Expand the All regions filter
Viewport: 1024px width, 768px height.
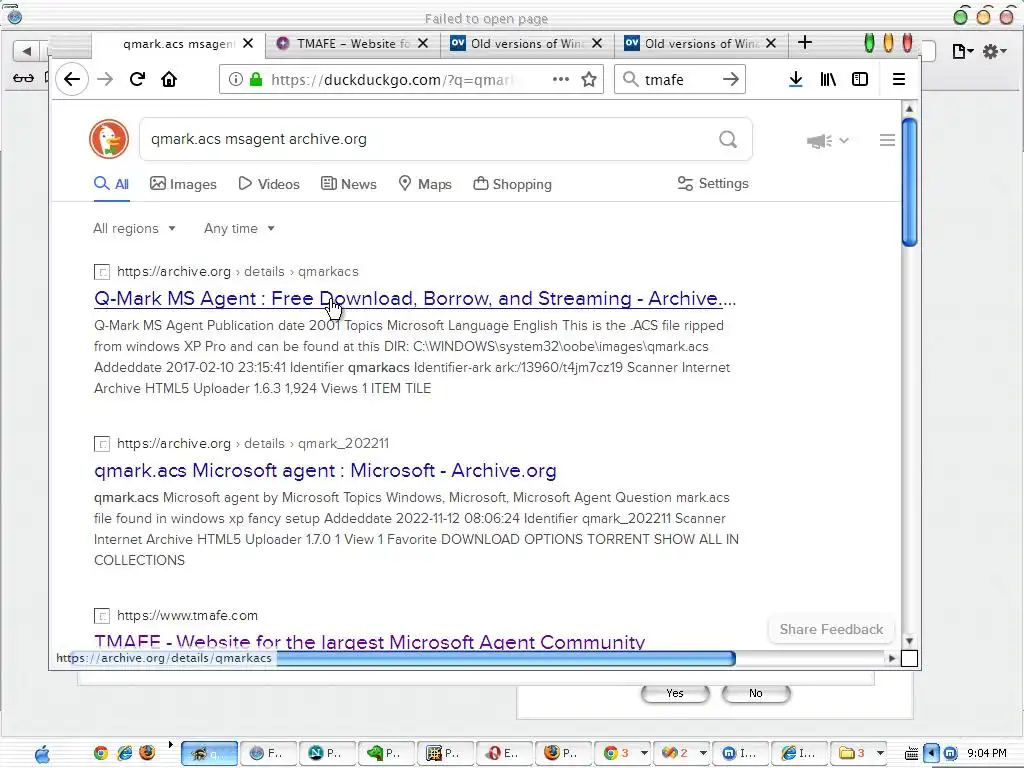(135, 229)
